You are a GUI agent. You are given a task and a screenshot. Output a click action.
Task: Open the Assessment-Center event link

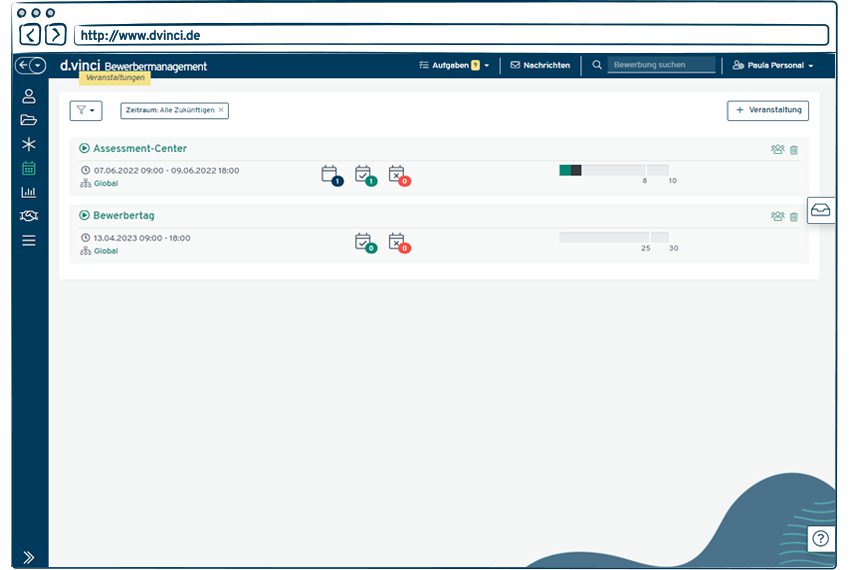click(x=140, y=148)
